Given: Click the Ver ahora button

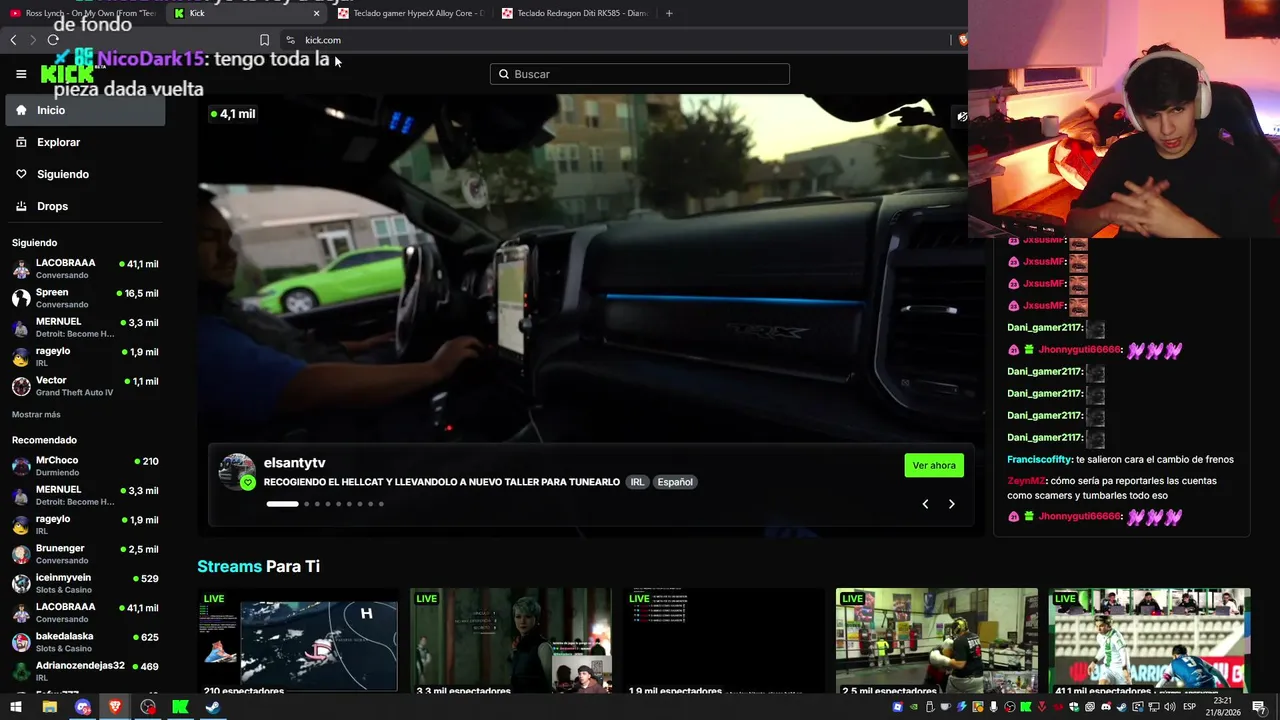Looking at the screenshot, I should click(934, 465).
